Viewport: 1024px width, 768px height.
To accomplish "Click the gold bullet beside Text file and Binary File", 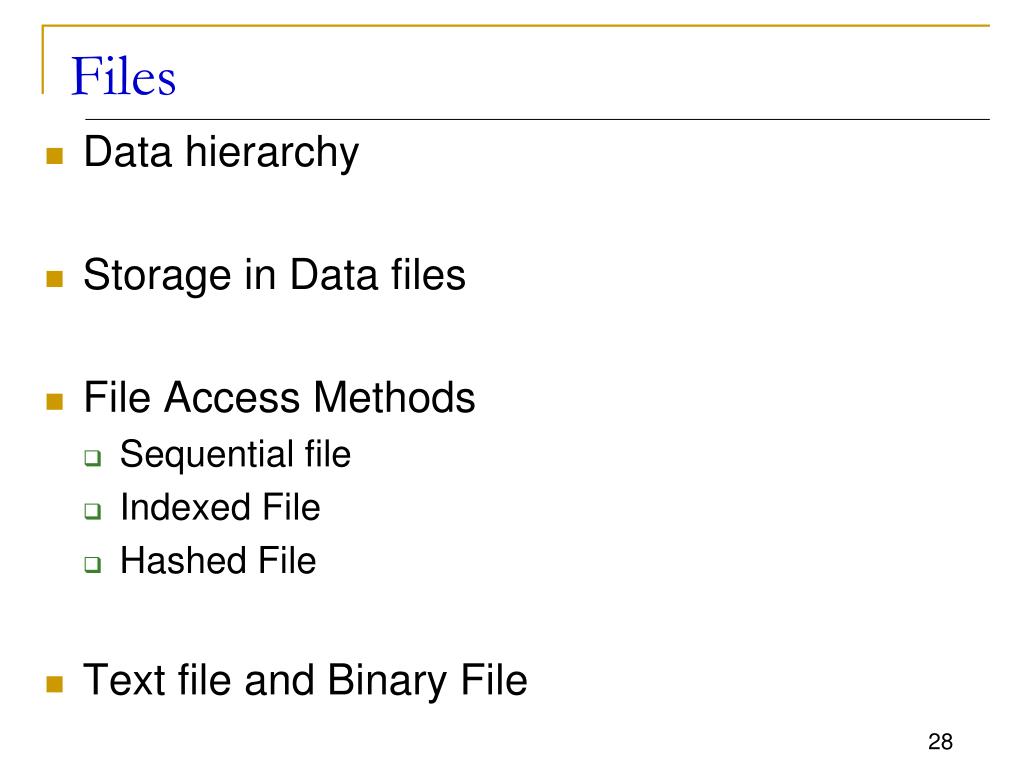I will (55, 684).
